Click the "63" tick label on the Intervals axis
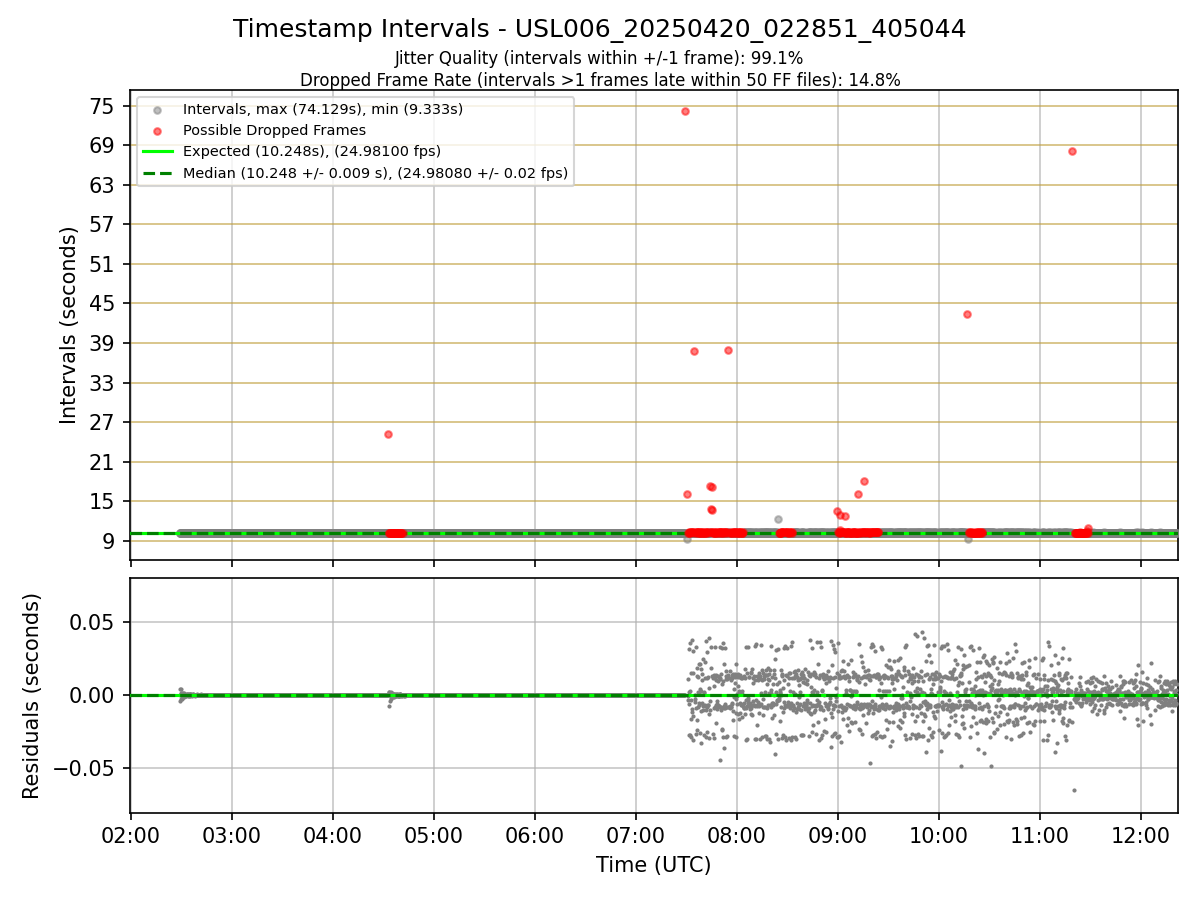Image resolution: width=1200 pixels, height=900 pixels. [x=103, y=185]
